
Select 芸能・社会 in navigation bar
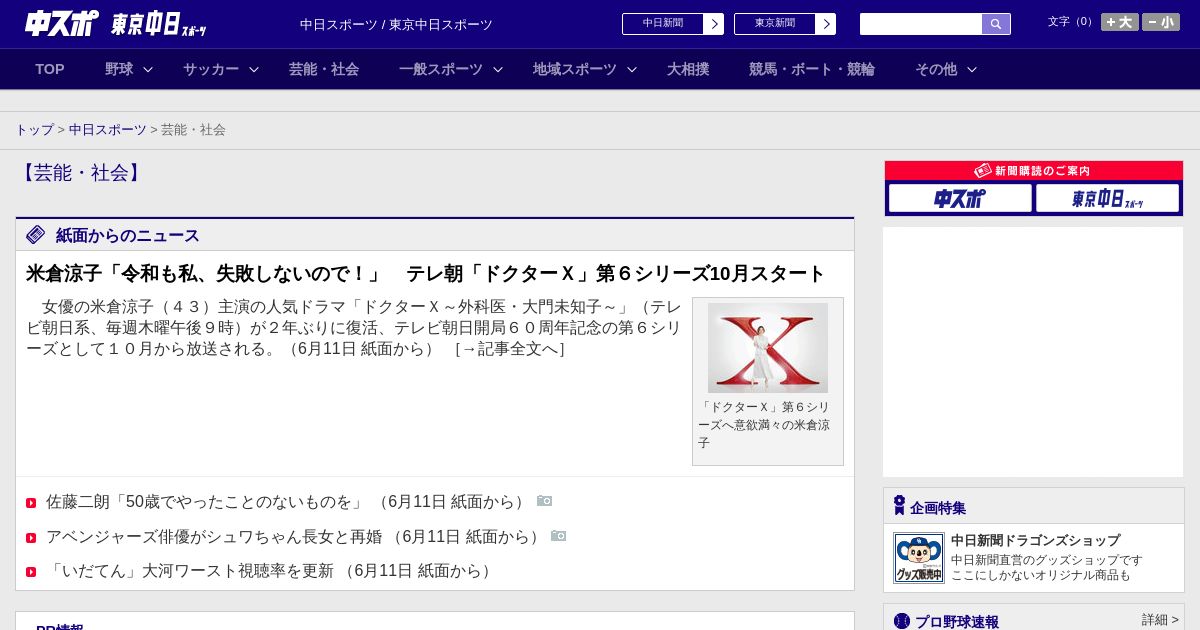click(x=324, y=69)
